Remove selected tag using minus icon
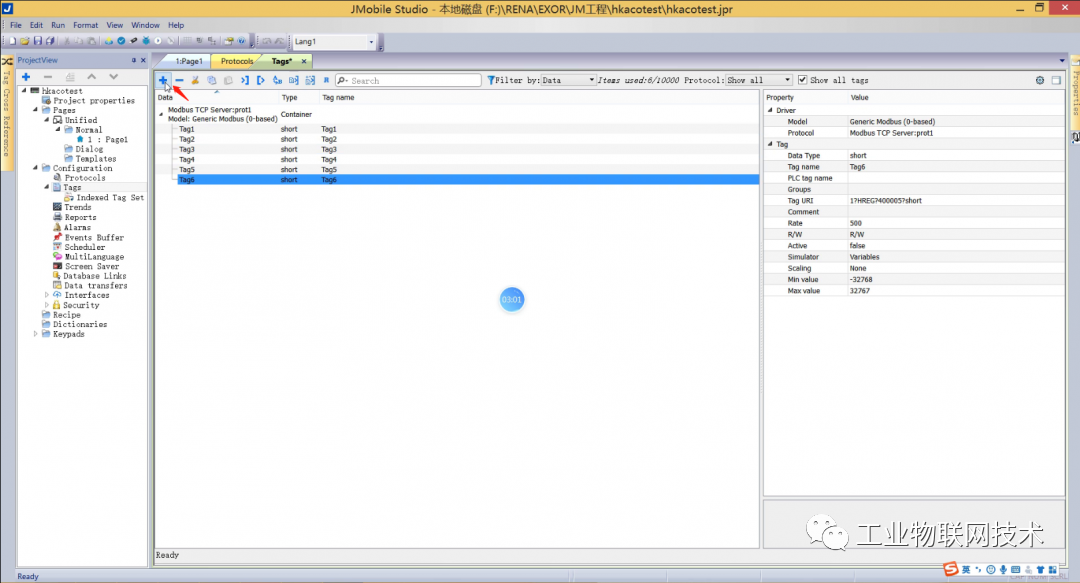The image size is (1080, 583). pos(180,80)
